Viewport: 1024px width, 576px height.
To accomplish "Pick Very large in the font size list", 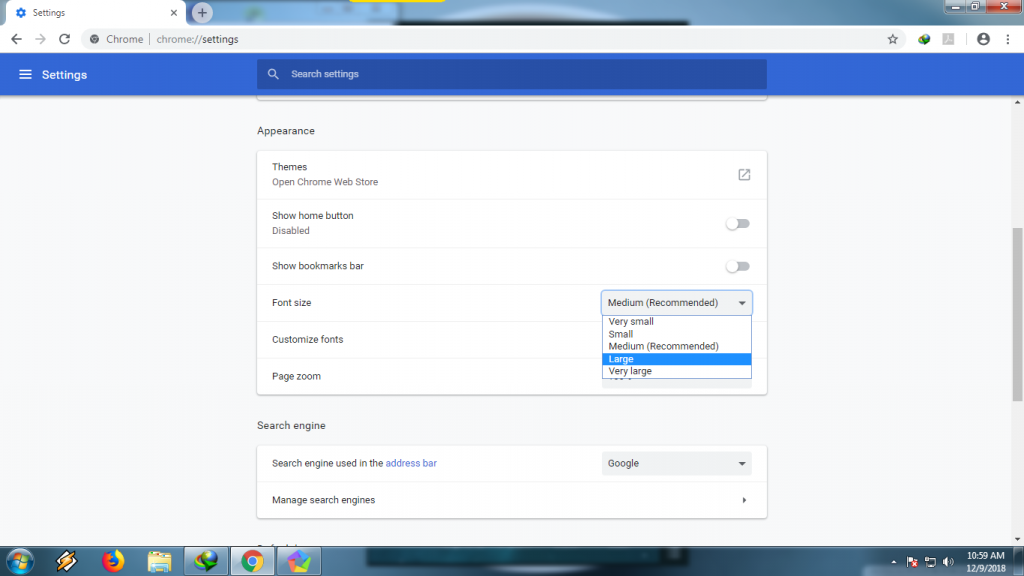I will pos(676,371).
